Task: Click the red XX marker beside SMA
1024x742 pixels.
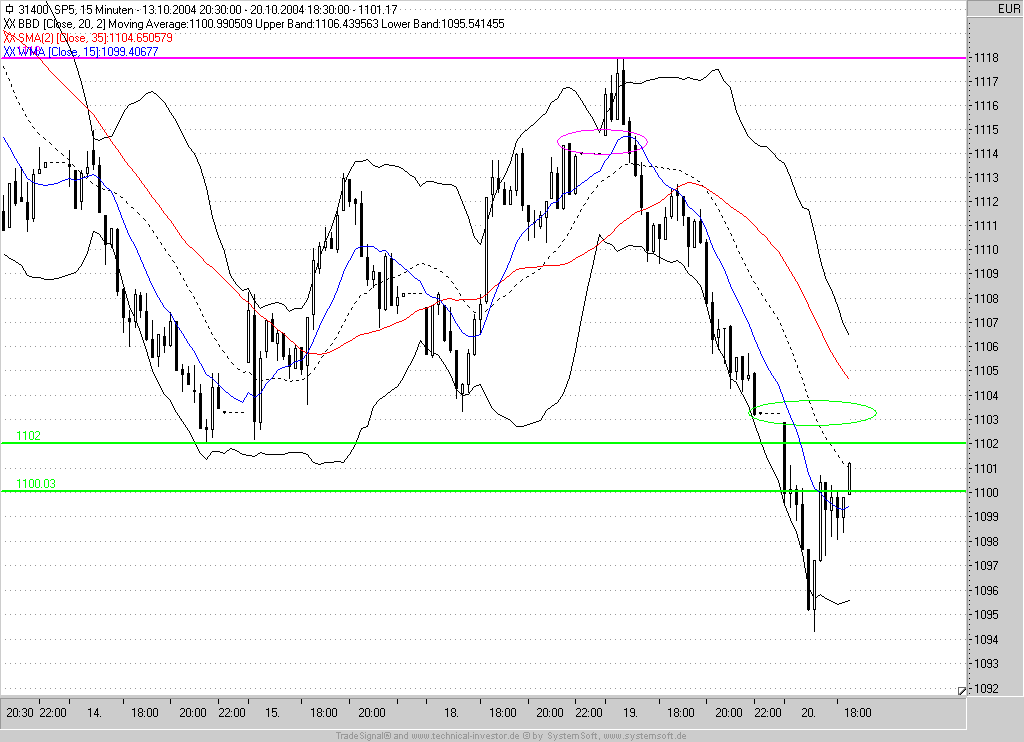Action: pos(10,37)
